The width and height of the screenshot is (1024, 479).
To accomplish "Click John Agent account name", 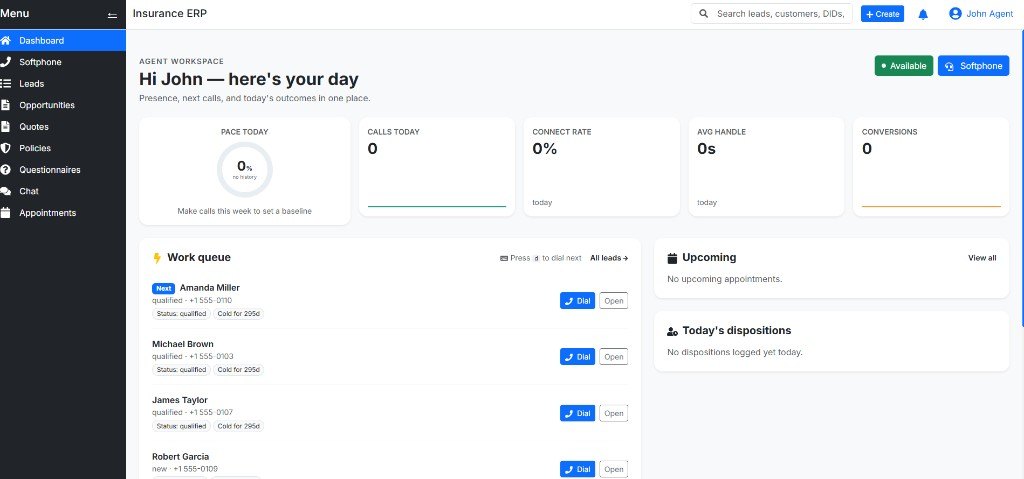I will point(990,14).
